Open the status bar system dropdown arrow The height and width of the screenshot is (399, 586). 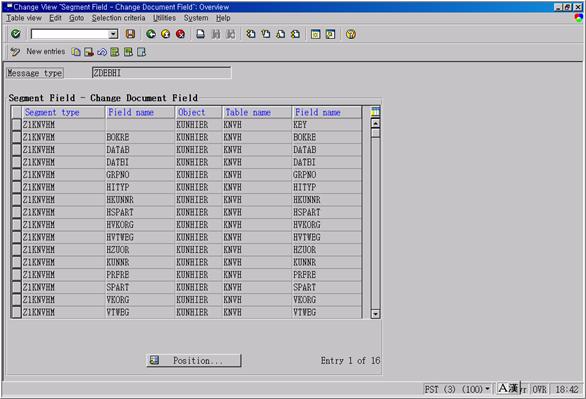[x=487, y=389]
